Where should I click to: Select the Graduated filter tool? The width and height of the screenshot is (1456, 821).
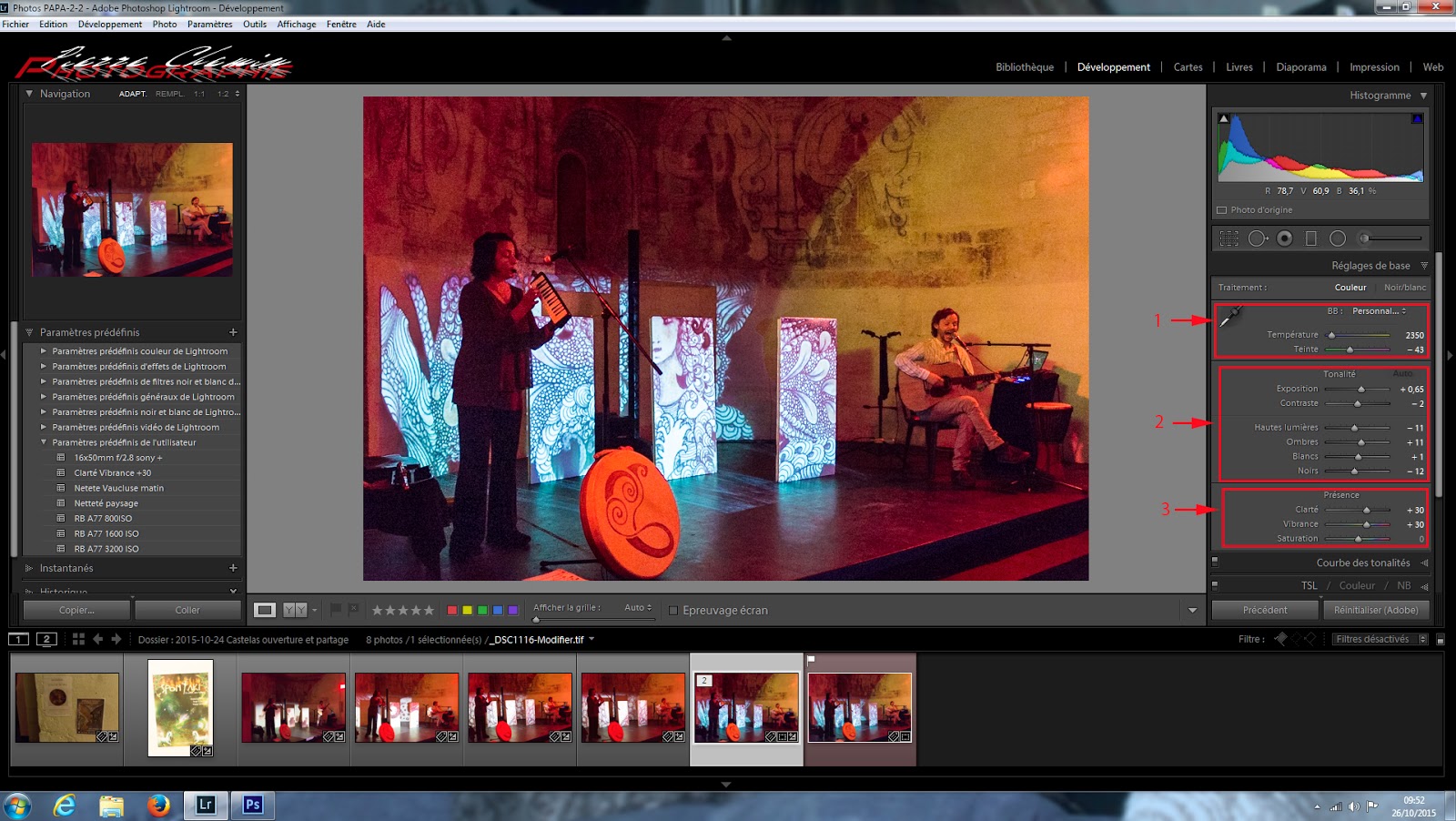(x=1311, y=238)
